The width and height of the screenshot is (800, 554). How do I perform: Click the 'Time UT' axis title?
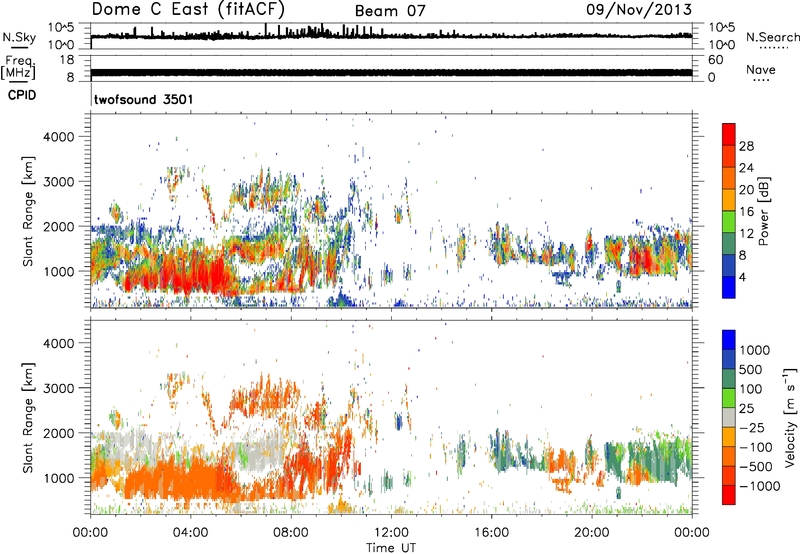[x=391, y=548]
